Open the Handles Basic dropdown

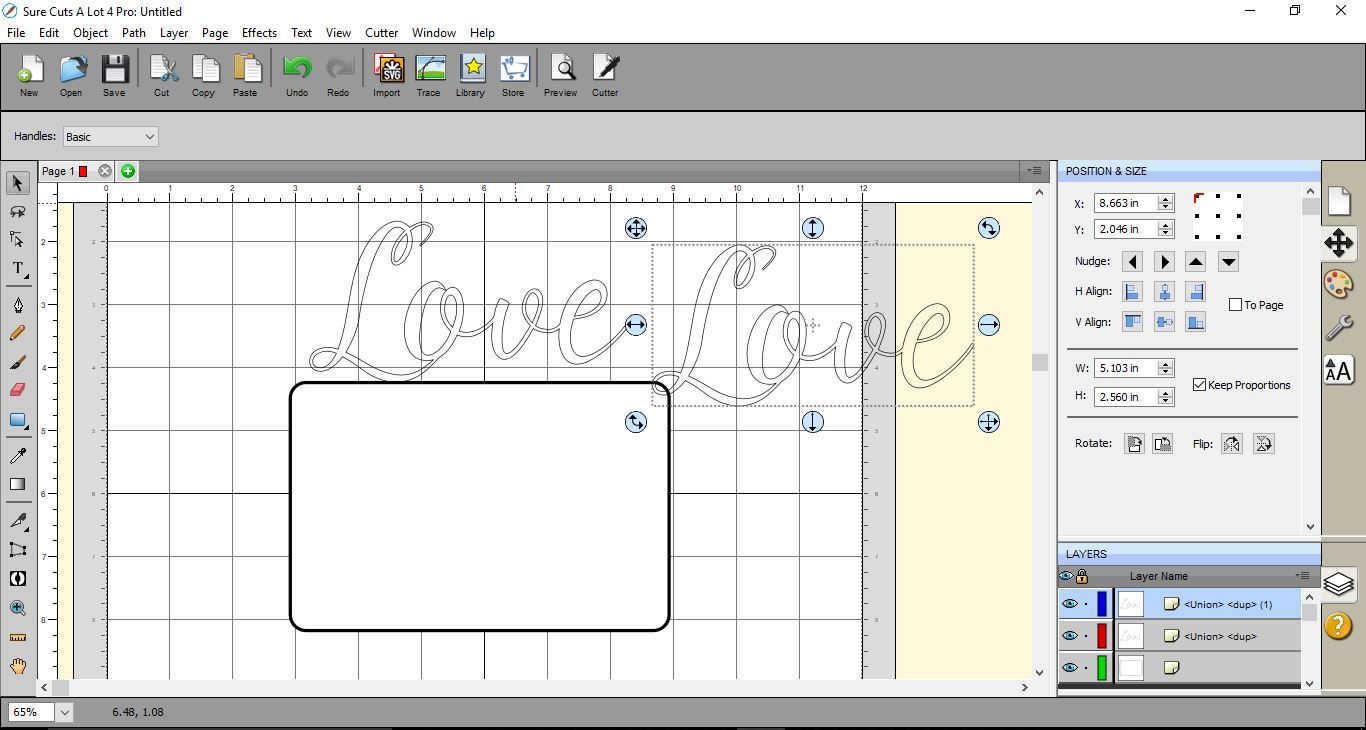point(111,137)
